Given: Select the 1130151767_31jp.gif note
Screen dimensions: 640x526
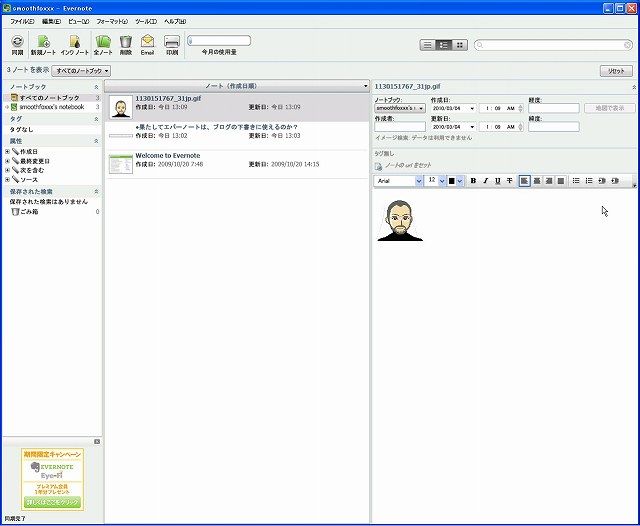Looking at the screenshot, I should [238, 107].
